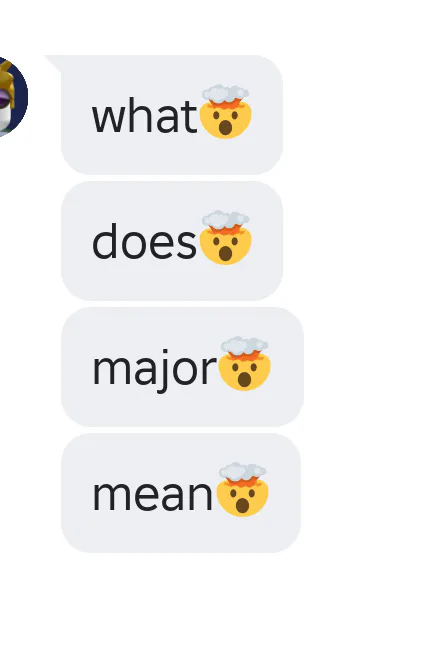The width and height of the screenshot is (425, 646).
Task: Click the exploding head emoji after "what"
Action: click(226, 112)
